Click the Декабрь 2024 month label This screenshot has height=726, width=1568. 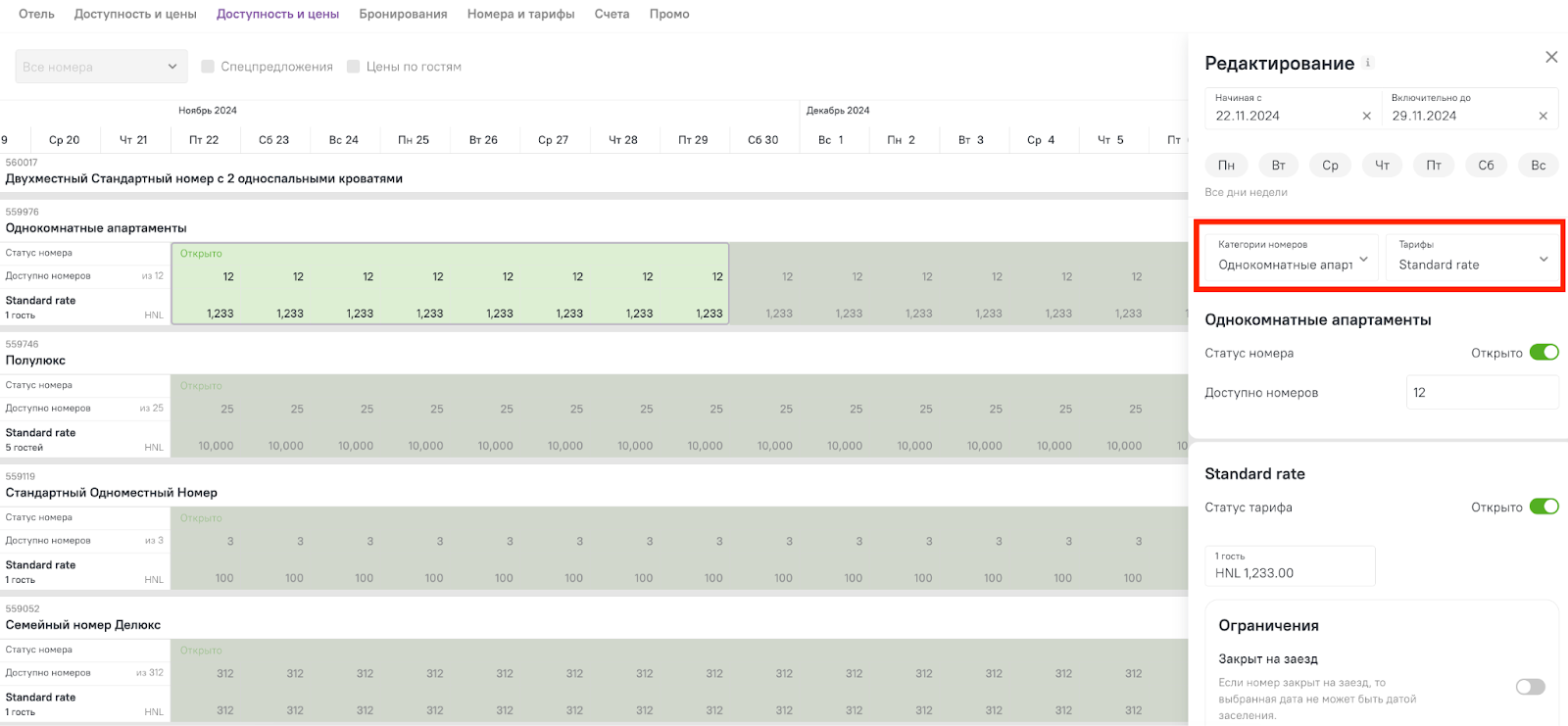(838, 111)
